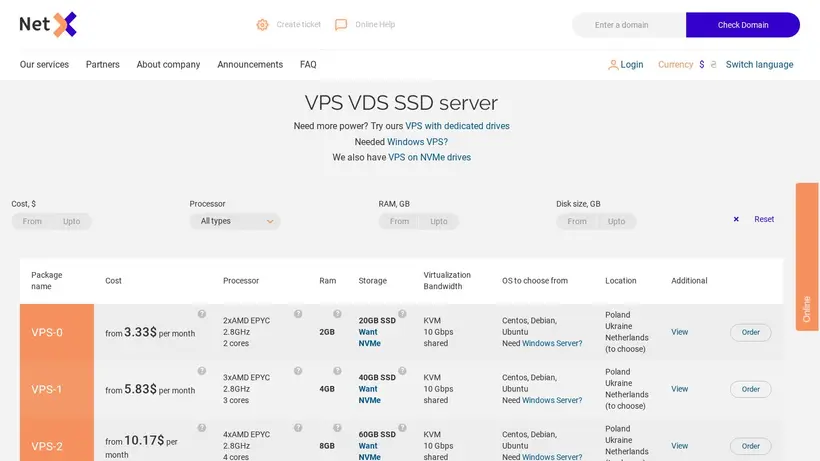Click View for VPS-1 additional info
Screen dimensions: 820x461
679,389
